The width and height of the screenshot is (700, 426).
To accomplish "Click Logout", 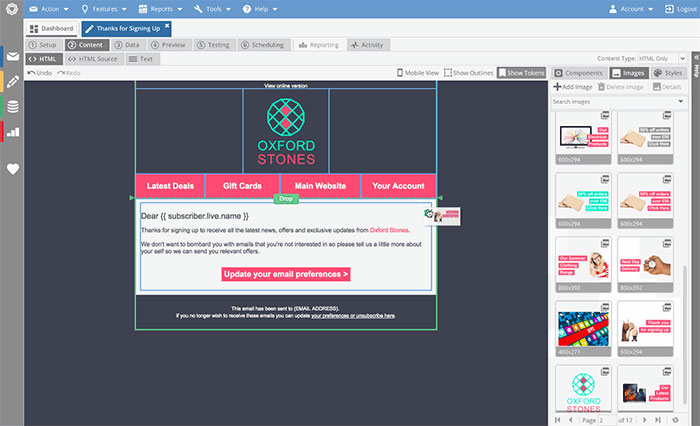I will coord(680,8).
